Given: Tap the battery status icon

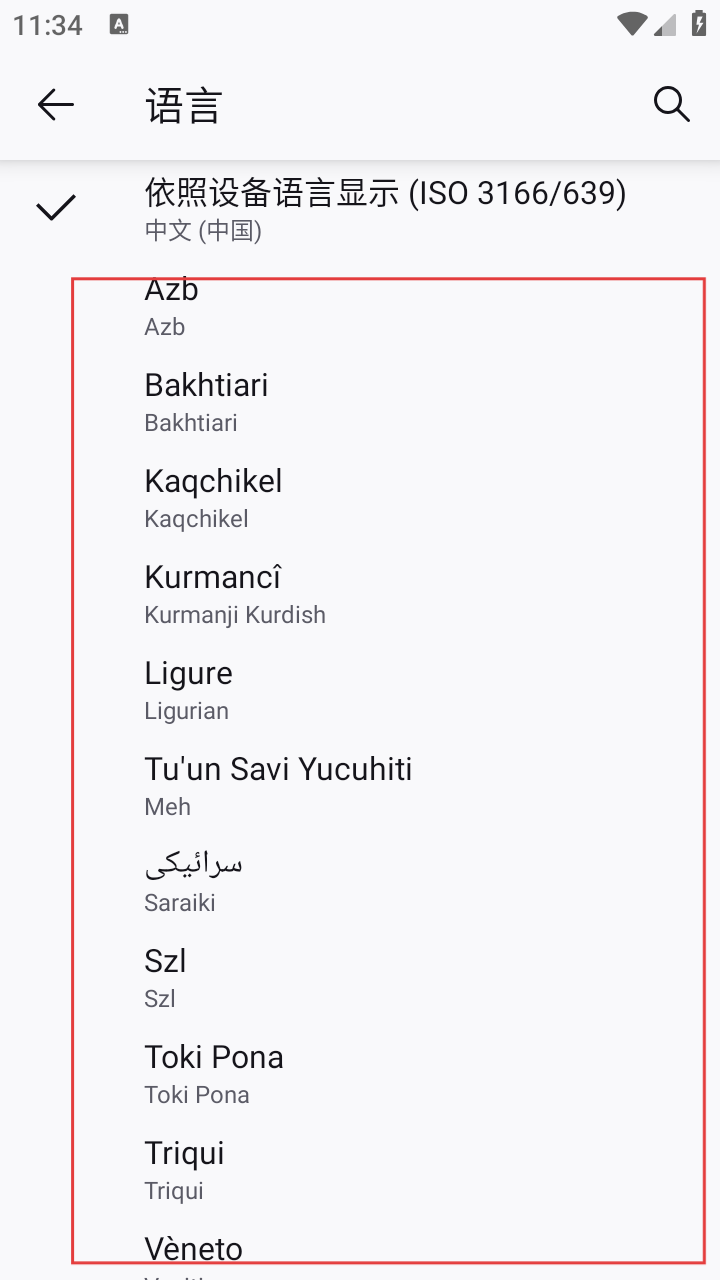Looking at the screenshot, I should pyautogui.click(x=699, y=25).
